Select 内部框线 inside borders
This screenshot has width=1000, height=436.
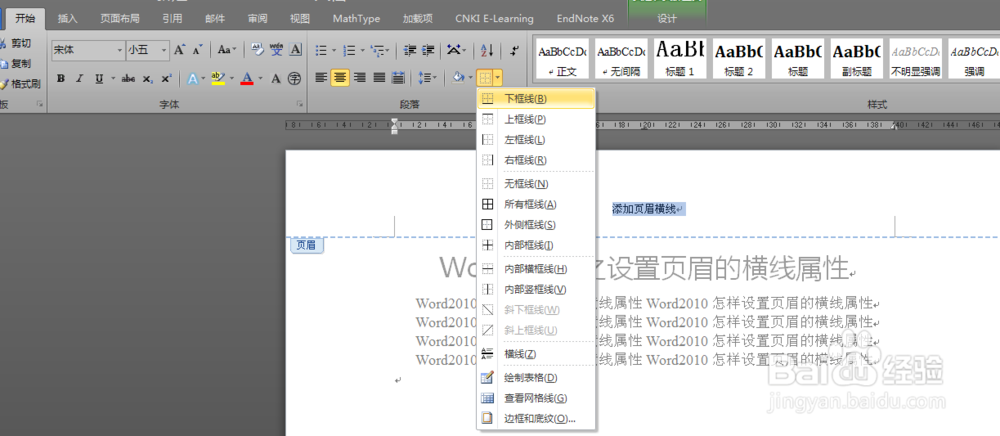pyautogui.click(x=536, y=245)
